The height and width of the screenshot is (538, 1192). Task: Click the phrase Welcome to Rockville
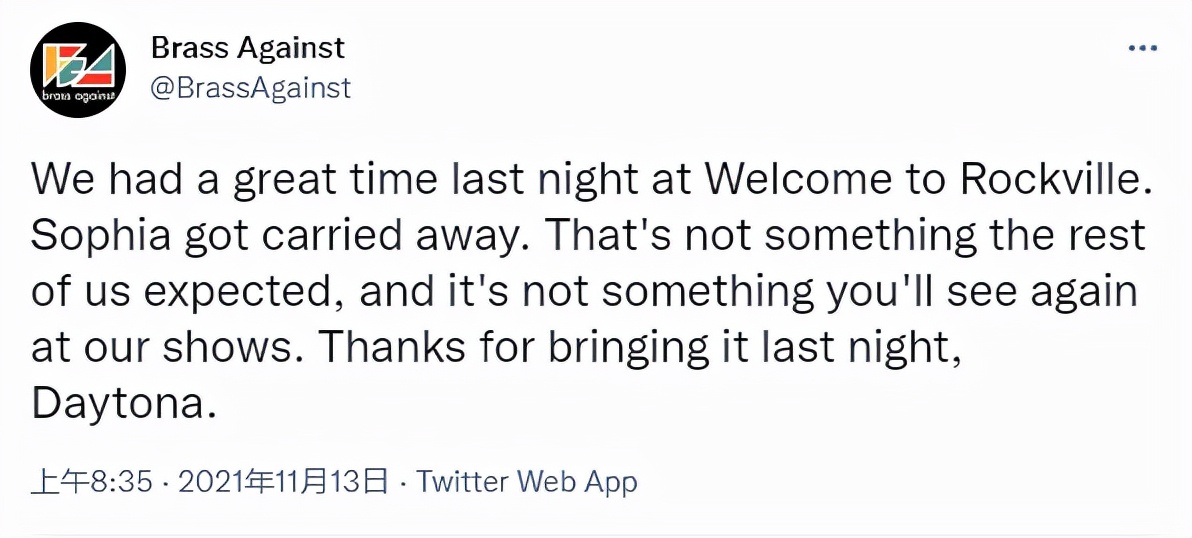(925, 180)
